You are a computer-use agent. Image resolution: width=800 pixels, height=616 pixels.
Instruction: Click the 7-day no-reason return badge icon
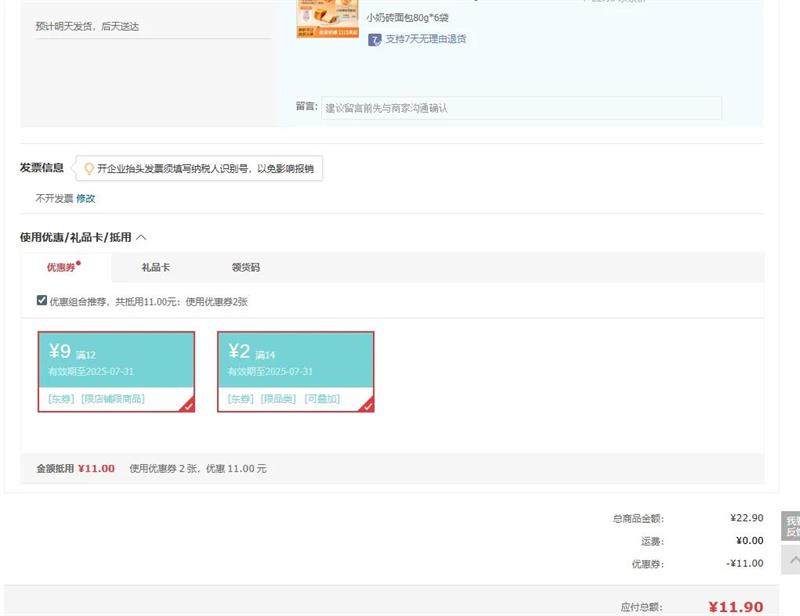coord(375,40)
